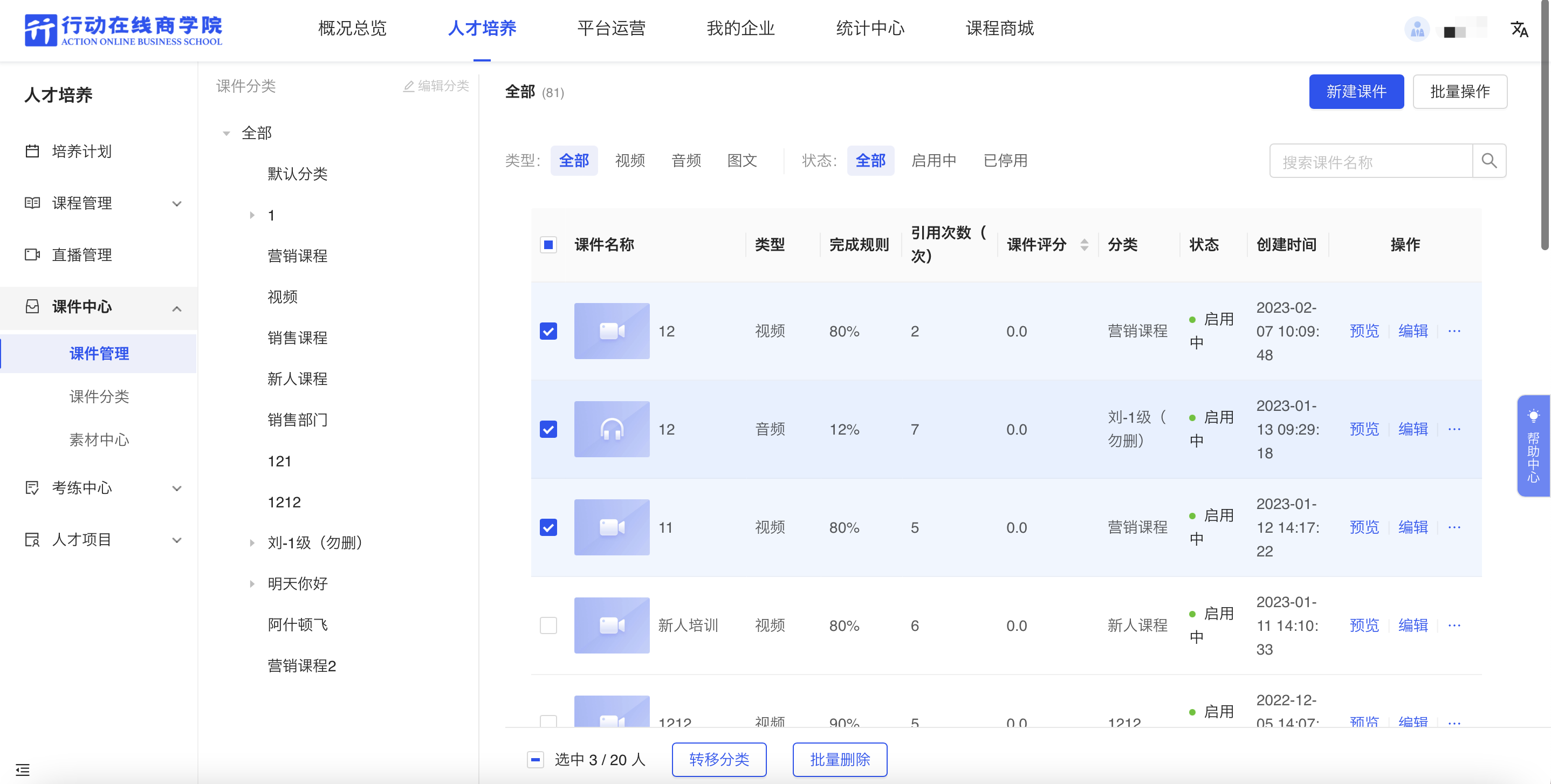This screenshot has height=784, width=1551.
Task: Click the 批量删除 button
Action: [840, 760]
